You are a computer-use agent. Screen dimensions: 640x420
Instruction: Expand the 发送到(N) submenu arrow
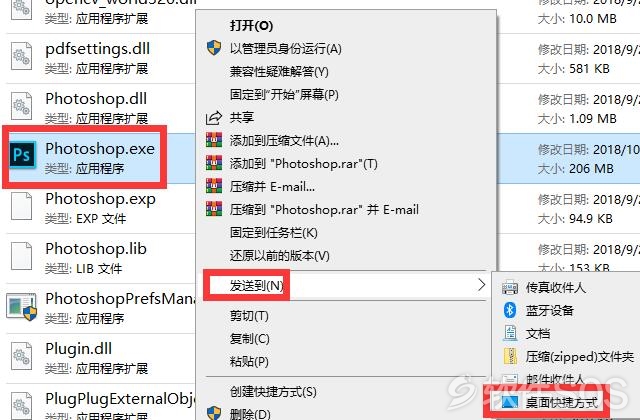point(482,284)
